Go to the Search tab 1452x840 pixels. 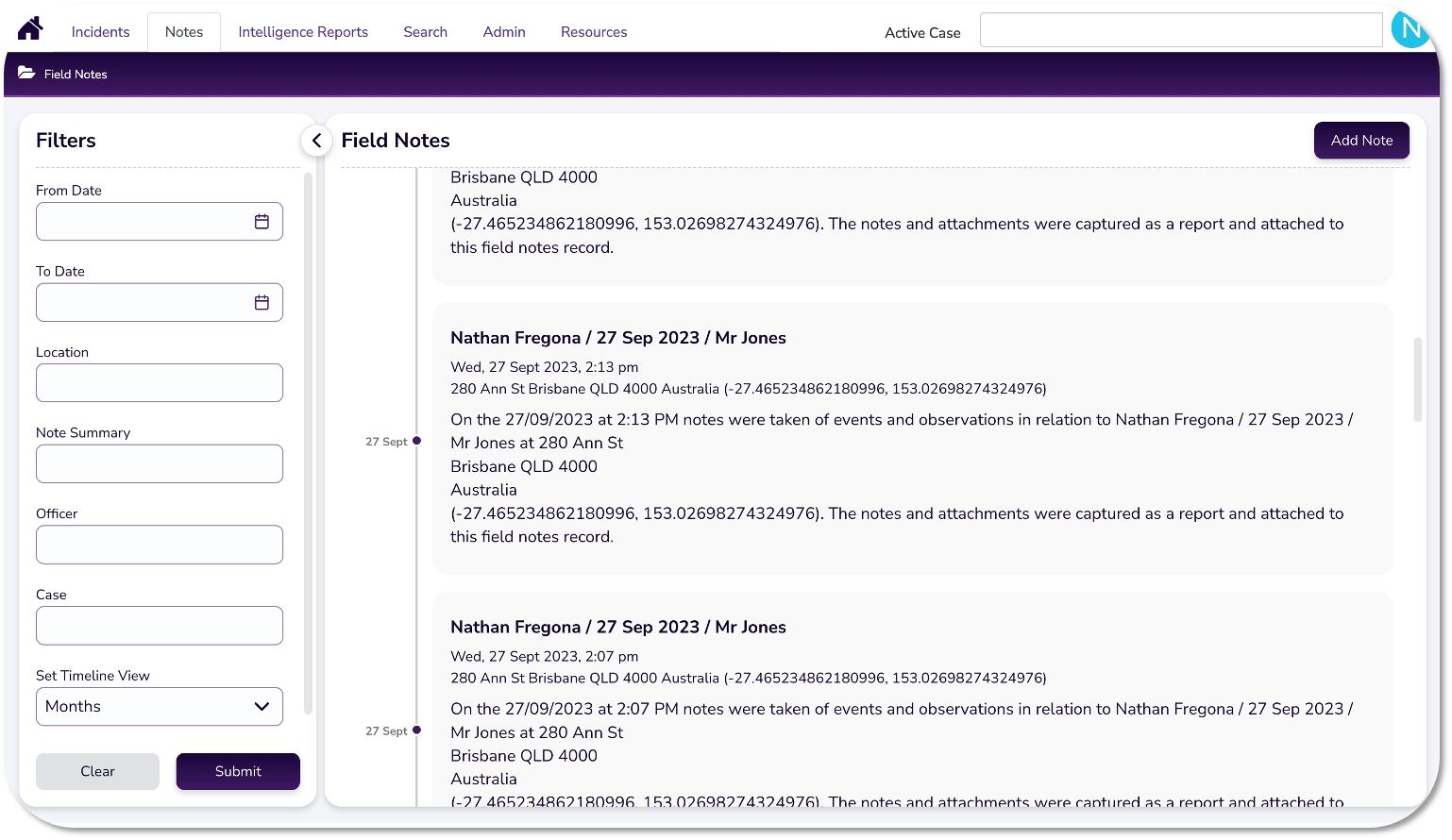coord(425,32)
